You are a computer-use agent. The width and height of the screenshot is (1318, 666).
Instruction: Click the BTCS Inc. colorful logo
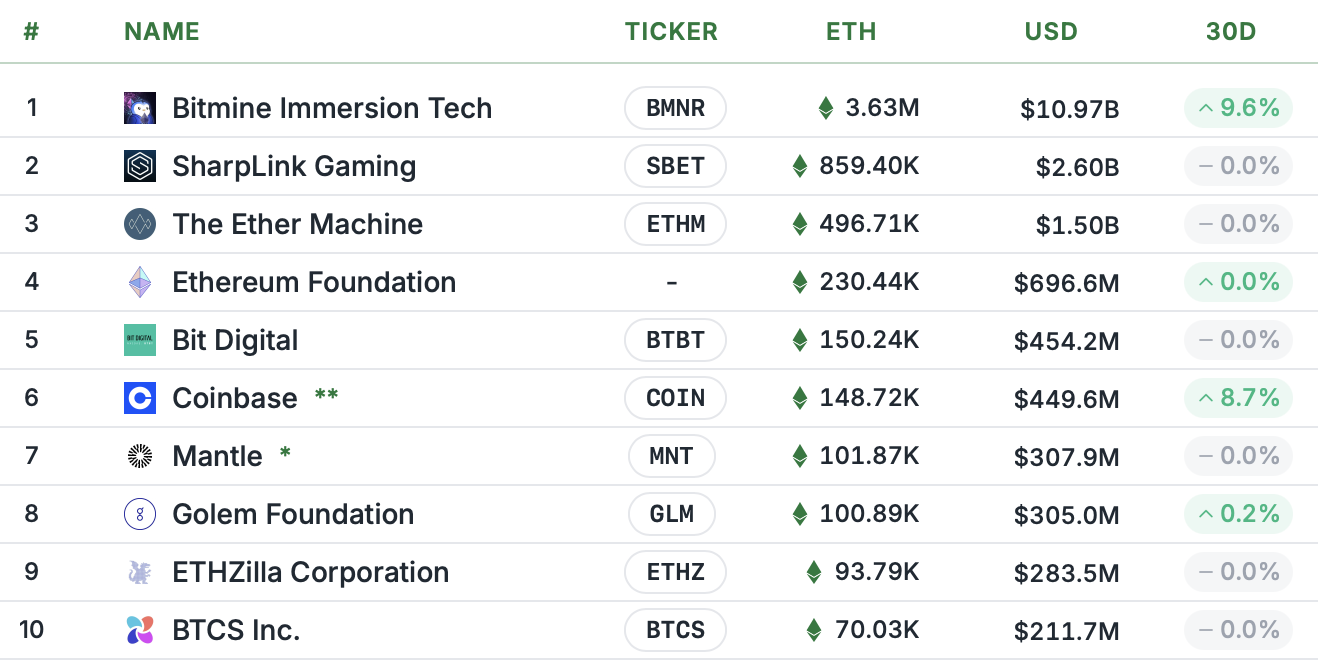tap(140, 630)
